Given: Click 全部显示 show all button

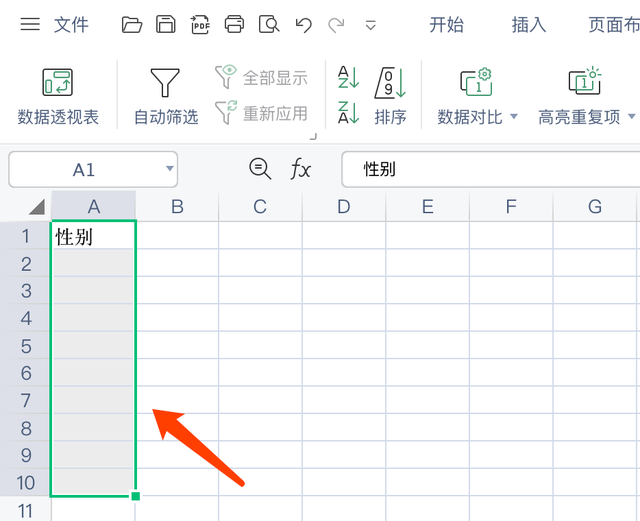Looking at the screenshot, I should [x=262, y=77].
